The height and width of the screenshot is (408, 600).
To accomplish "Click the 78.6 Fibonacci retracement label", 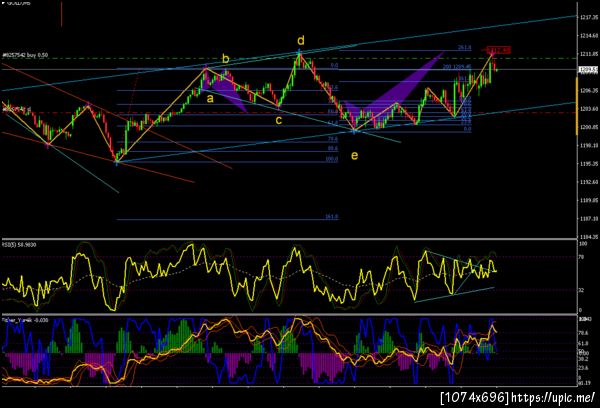I will 333,139.
